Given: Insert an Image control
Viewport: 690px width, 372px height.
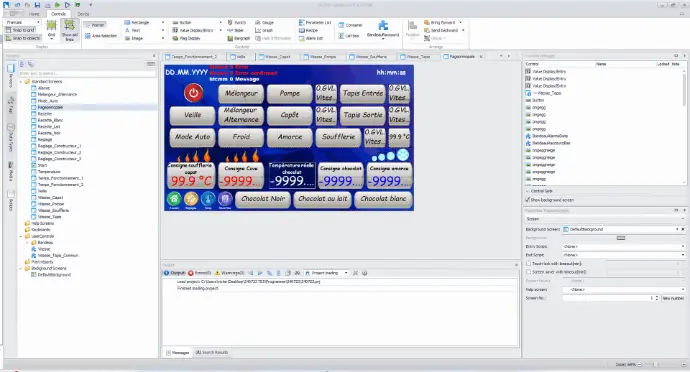Looking at the screenshot, I should click(133, 38).
